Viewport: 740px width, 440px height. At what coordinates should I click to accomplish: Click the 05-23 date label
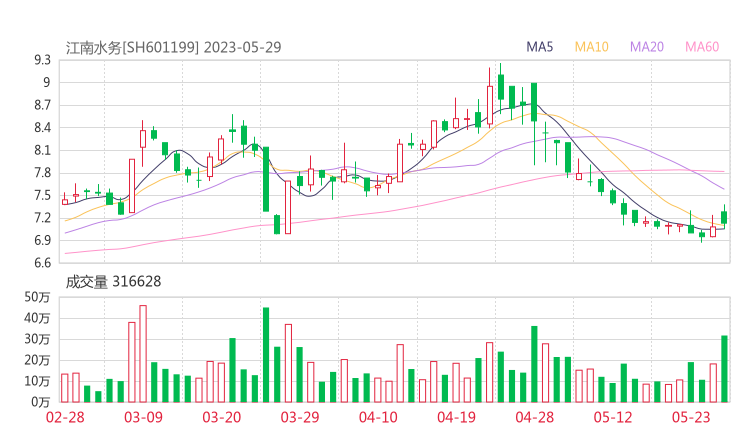coord(691,417)
